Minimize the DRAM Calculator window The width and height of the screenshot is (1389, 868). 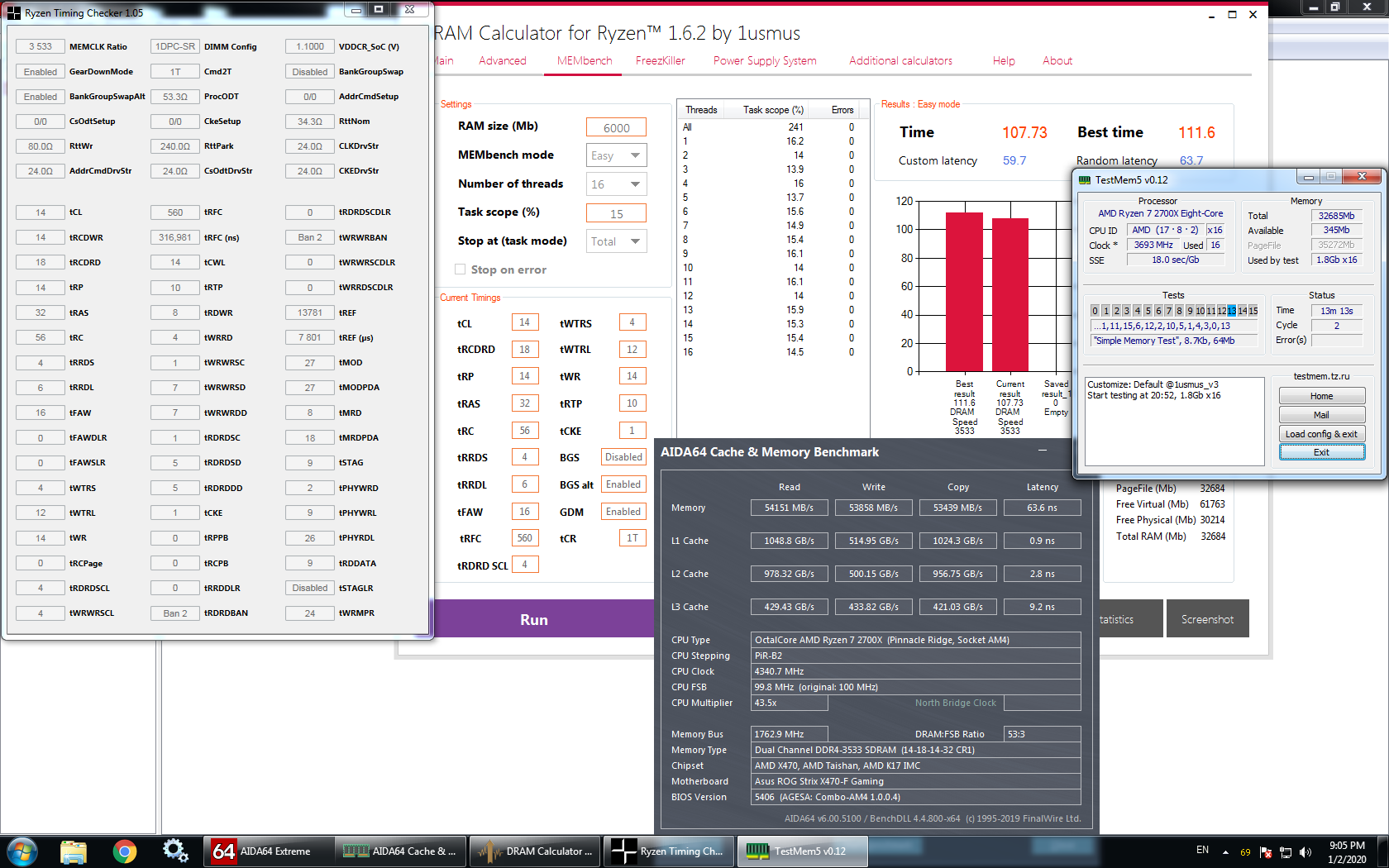click(1212, 15)
